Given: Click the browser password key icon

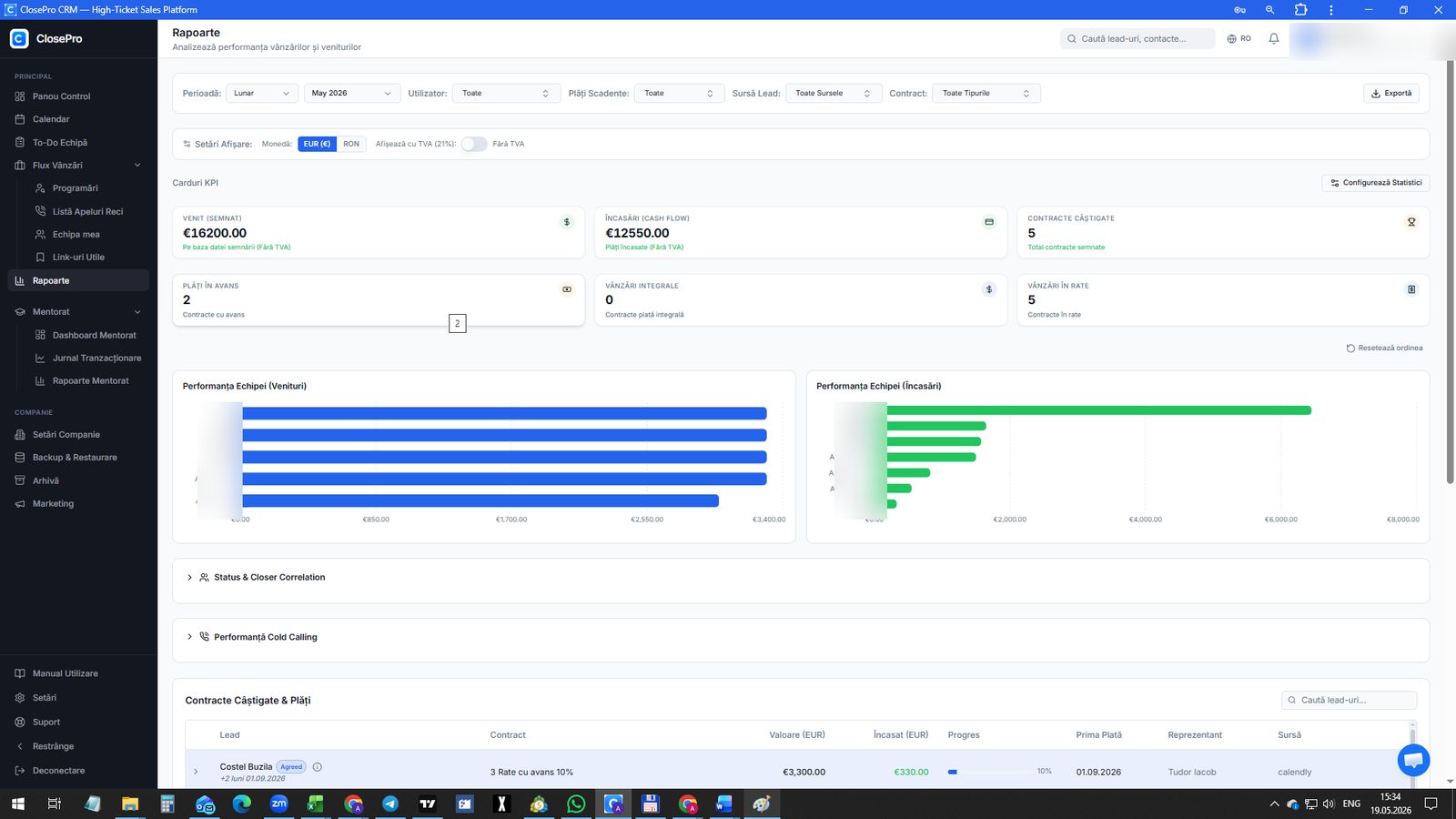Looking at the screenshot, I should pos(1239,10).
